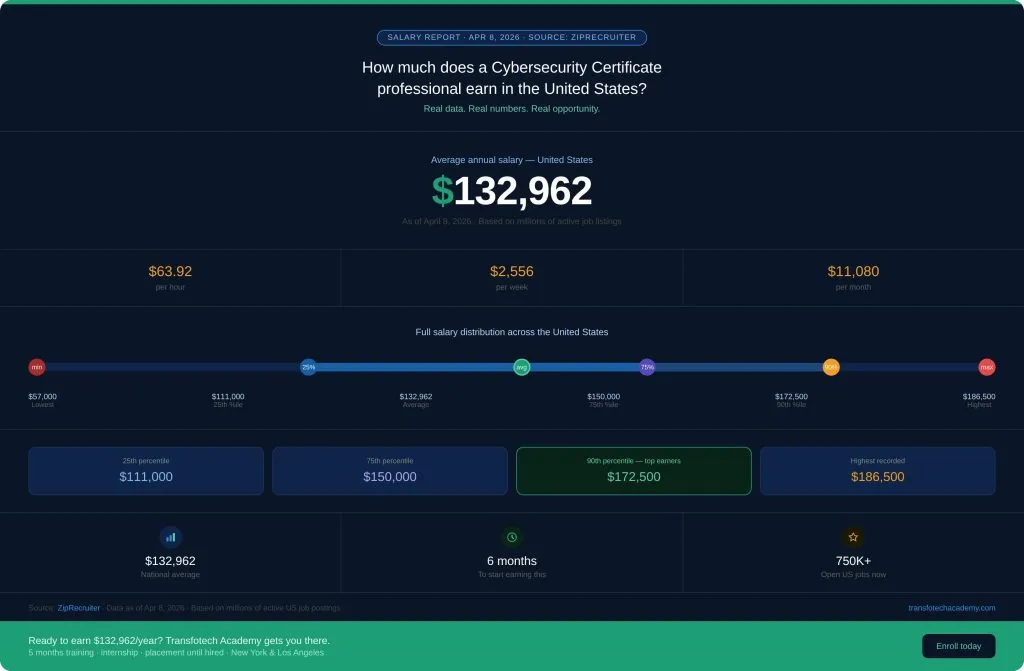Select the 25th percentile $111,000 card

(146, 471)
